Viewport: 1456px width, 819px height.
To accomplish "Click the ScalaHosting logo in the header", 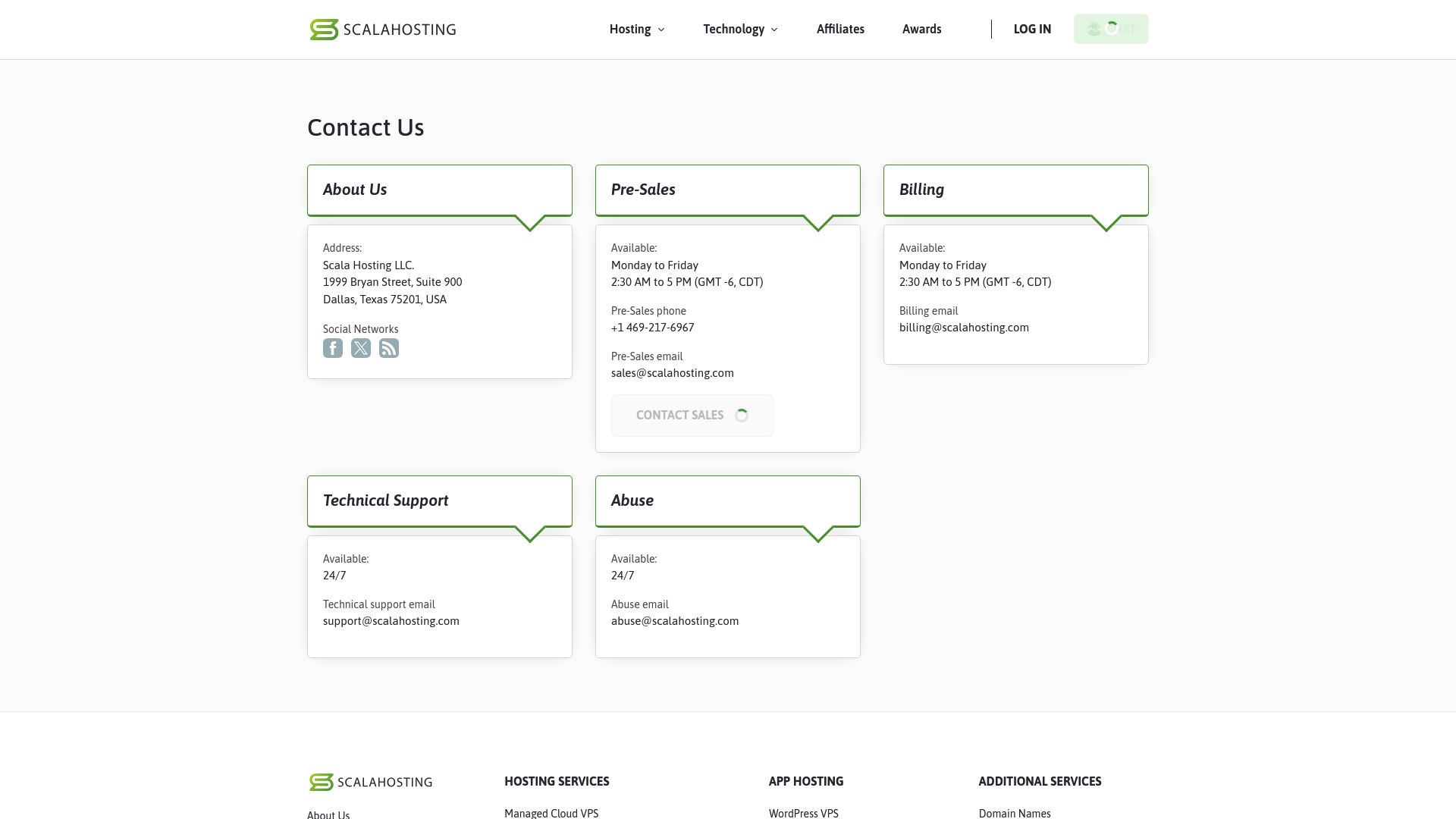I will 382,29.
